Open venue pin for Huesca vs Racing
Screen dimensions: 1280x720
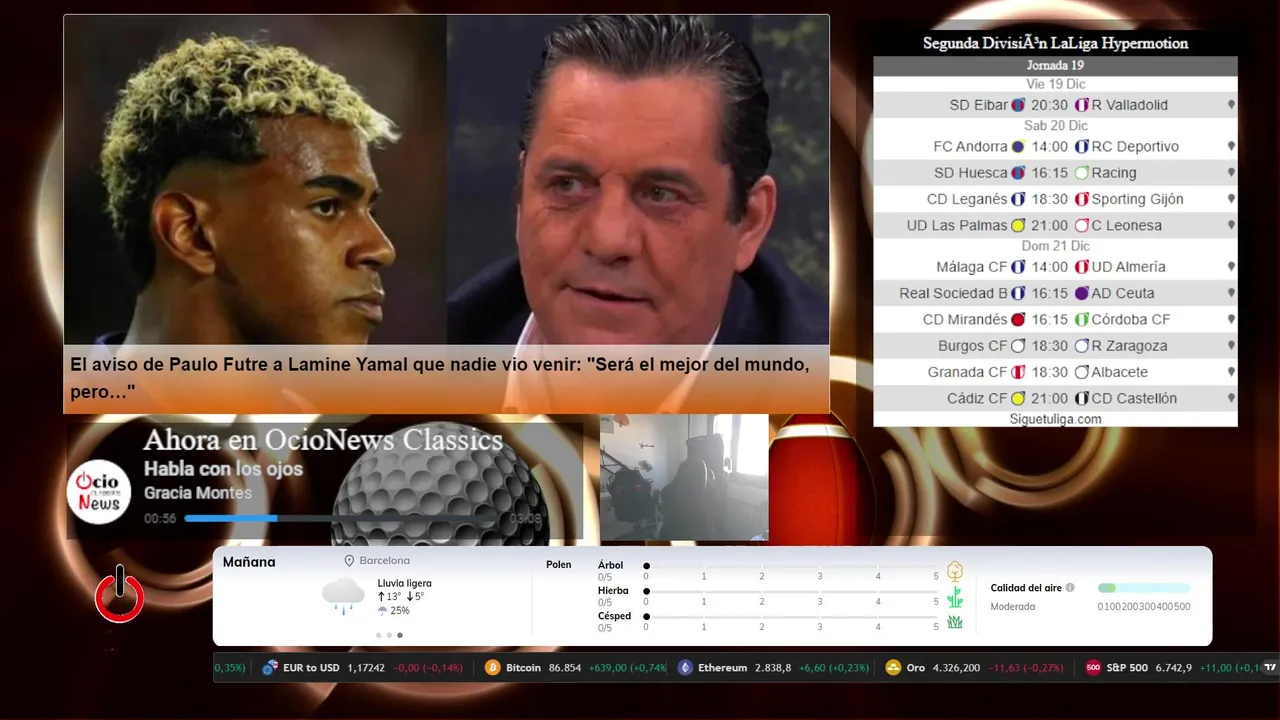[1231, 173]
